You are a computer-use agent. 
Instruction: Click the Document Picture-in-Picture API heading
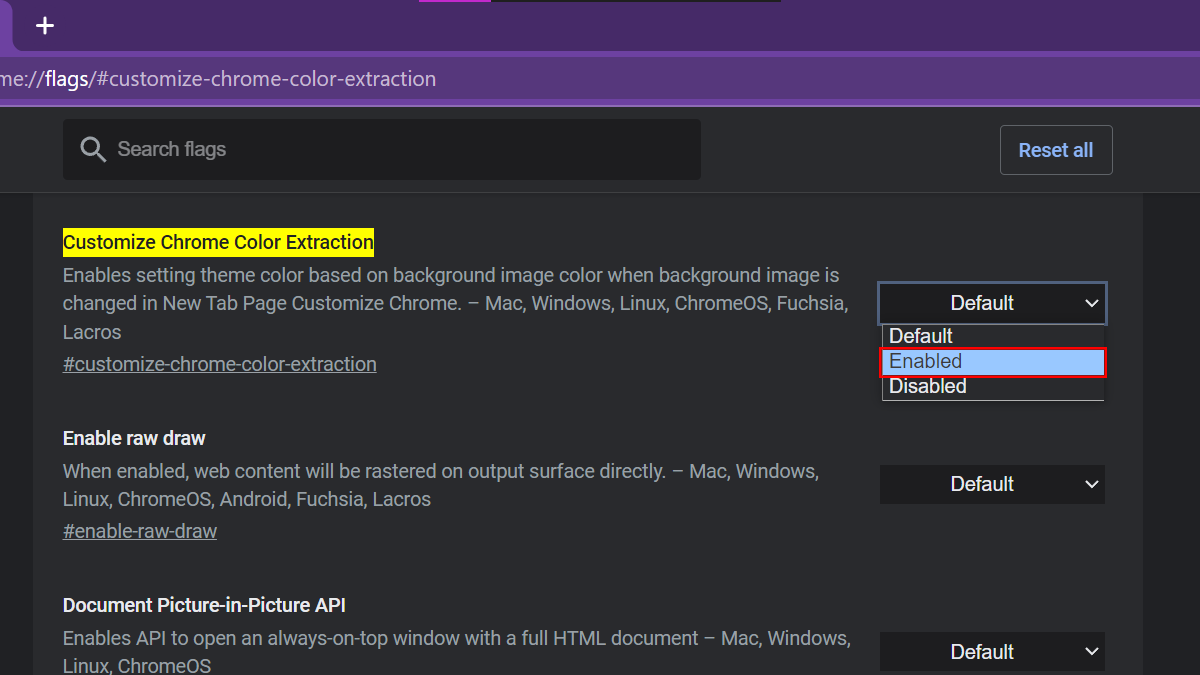click(204, 606)
